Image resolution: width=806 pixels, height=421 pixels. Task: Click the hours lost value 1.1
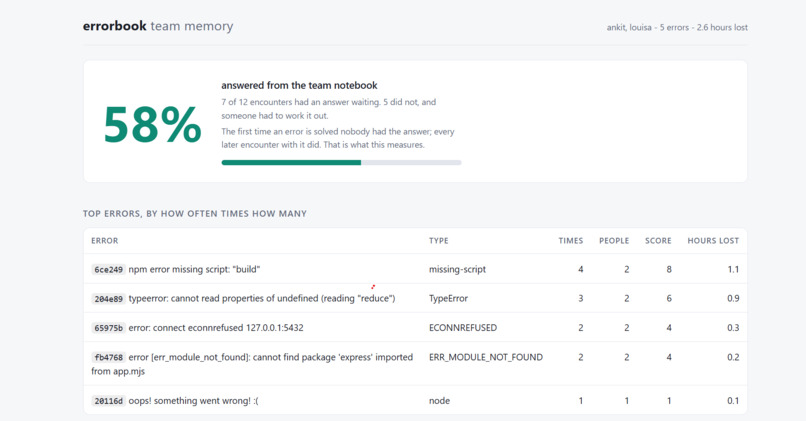(734, 269)
